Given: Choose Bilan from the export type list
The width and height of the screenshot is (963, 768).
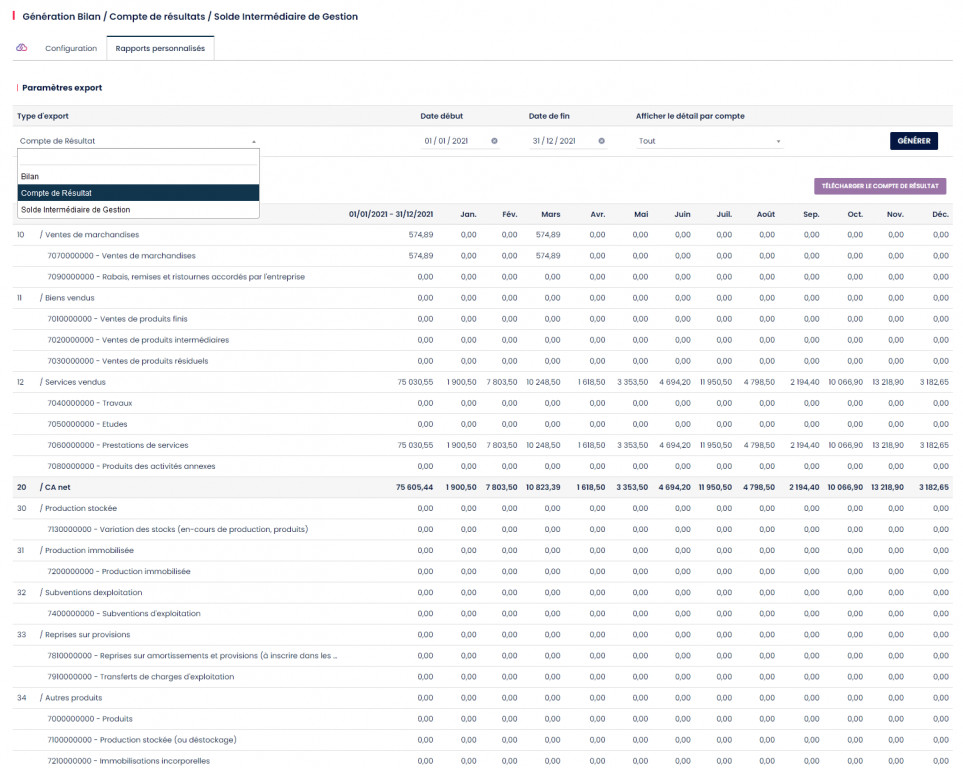Looking at the screenshot, I should [x=30, y=176].
